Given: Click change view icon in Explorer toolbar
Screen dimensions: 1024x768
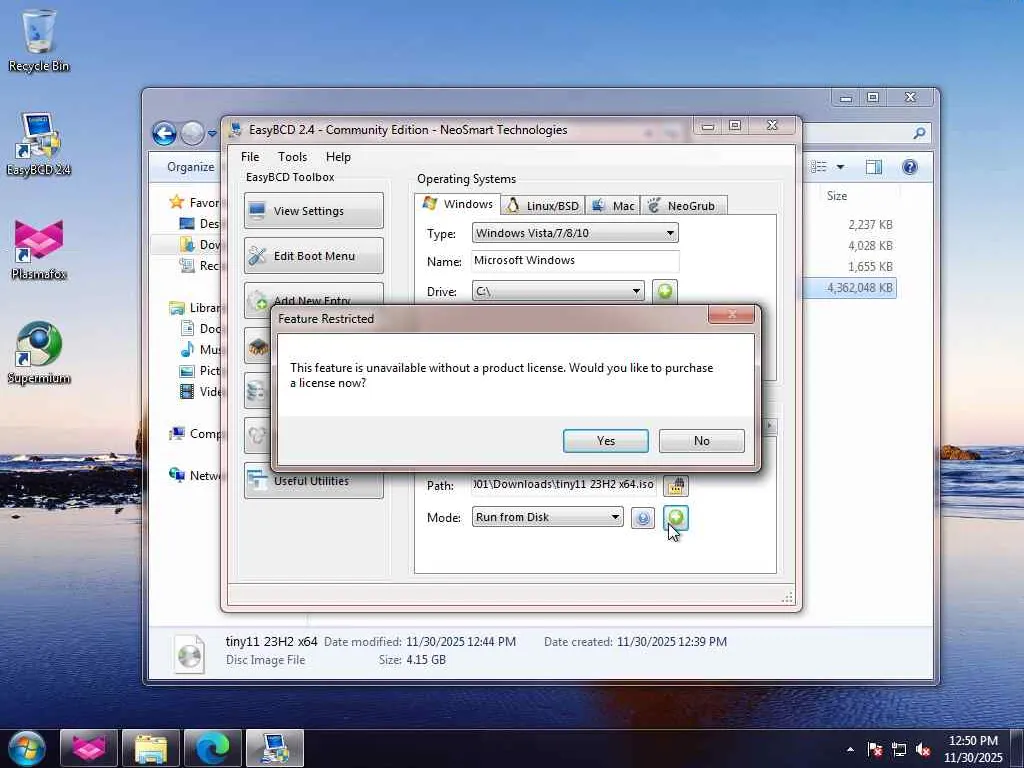Looking at the screenshot, I should pyautogui.click(x=819, y=167).
